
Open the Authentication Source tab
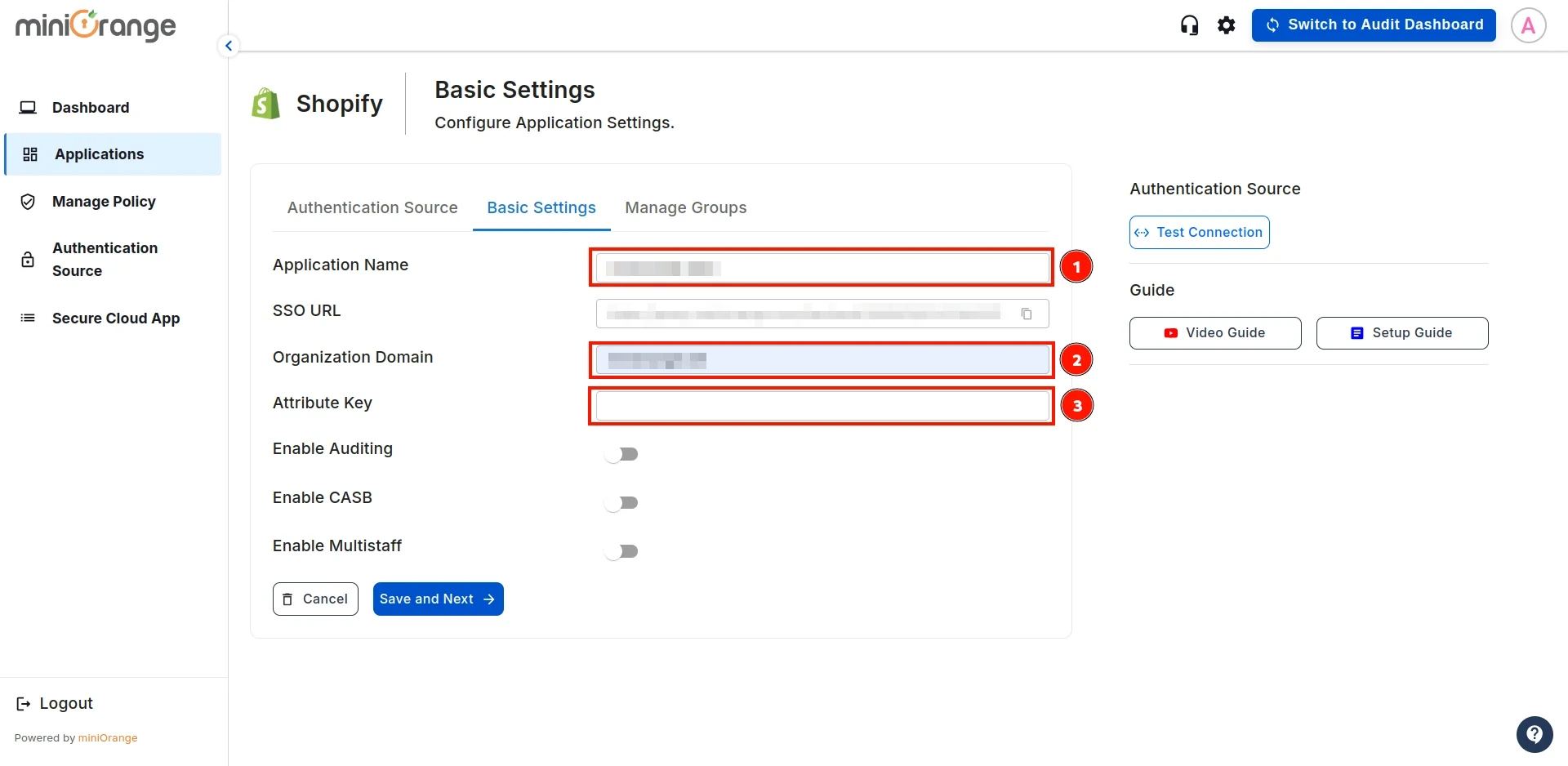(x=372, y=207)
